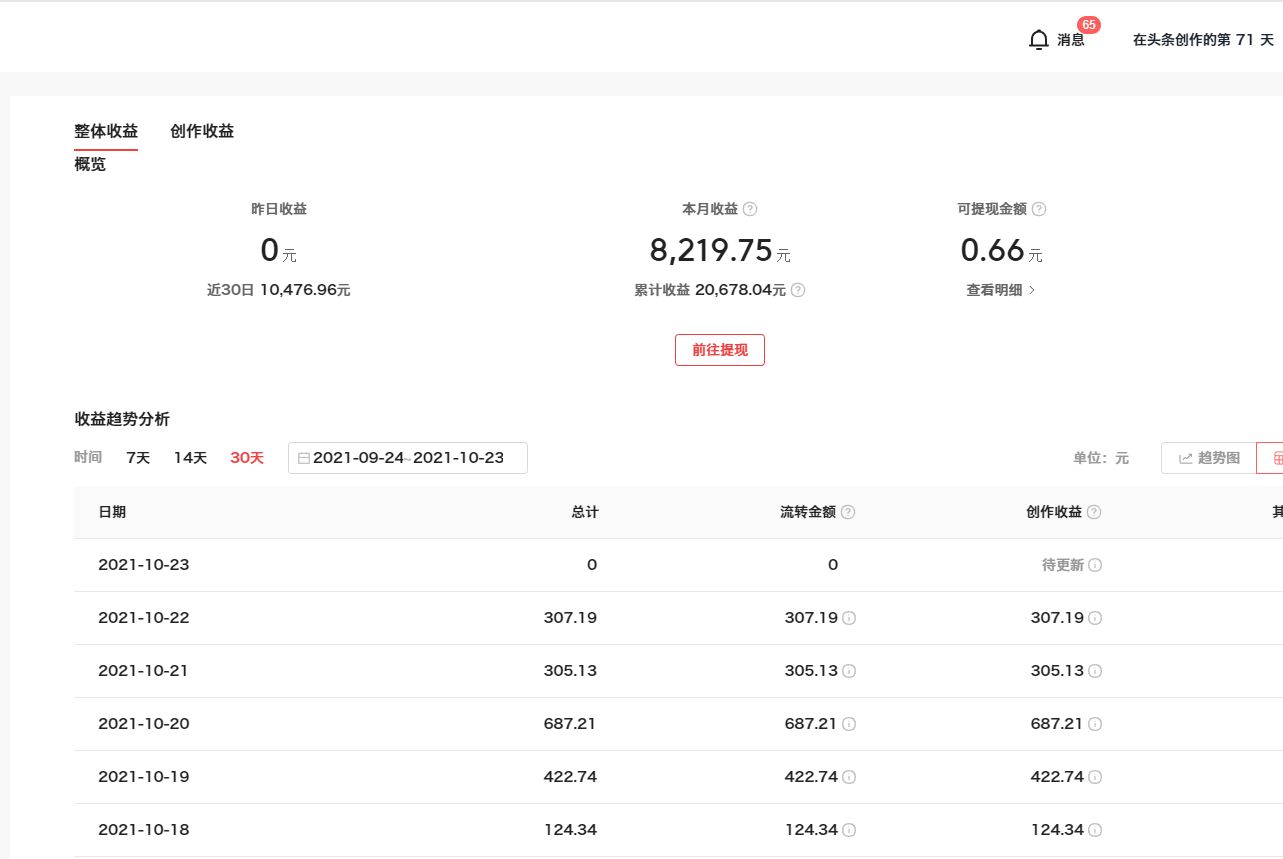Click info icon next to 687.21 流转金额
Screen dimensions: 1283x859
tap(849, 724)
